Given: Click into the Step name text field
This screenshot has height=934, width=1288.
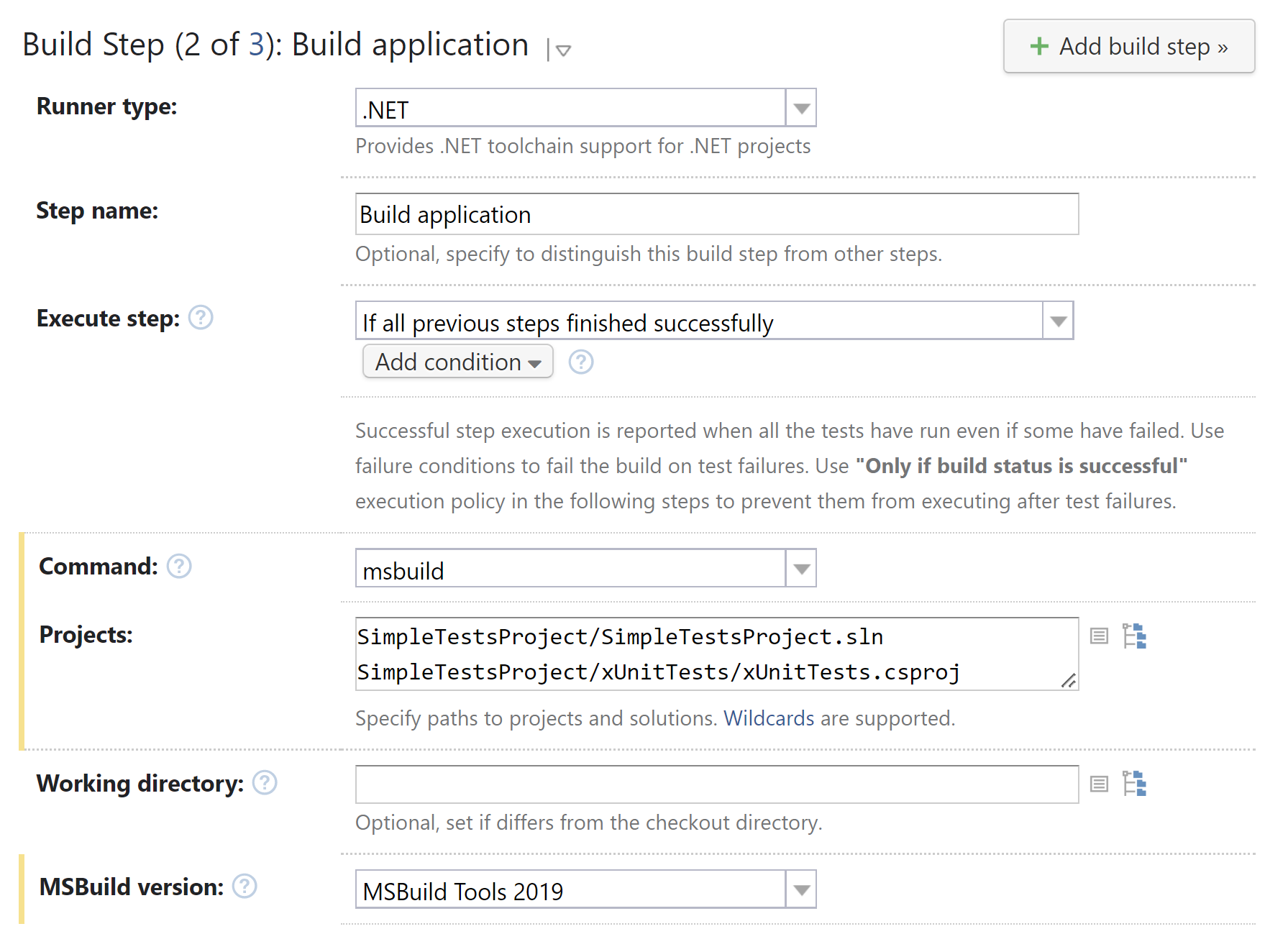Looking at the screenshot, I should coord(716,214).
